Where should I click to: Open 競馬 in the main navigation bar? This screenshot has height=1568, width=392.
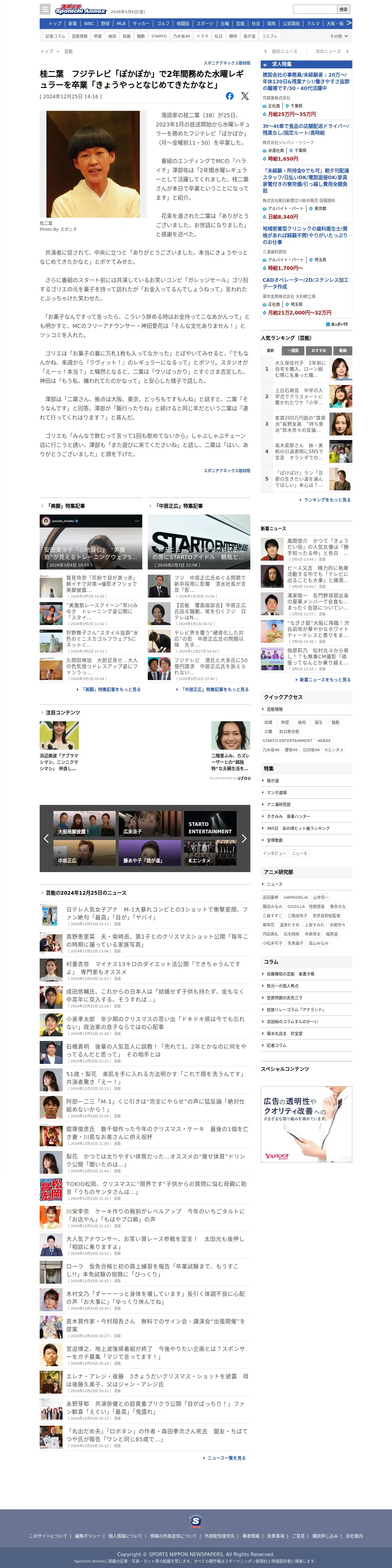click(x=271, y=24)
